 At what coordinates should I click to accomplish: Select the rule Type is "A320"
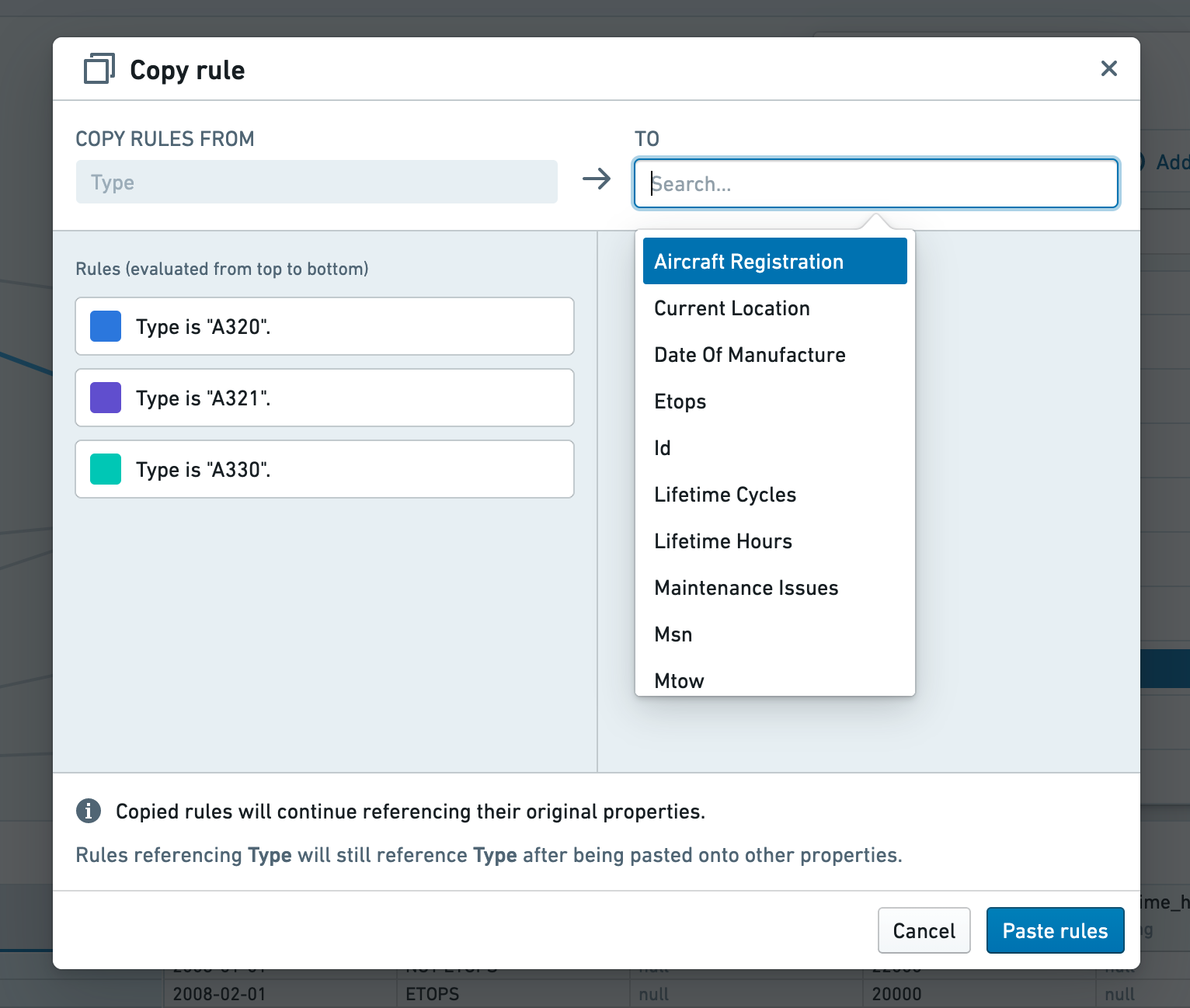[325, 326]
